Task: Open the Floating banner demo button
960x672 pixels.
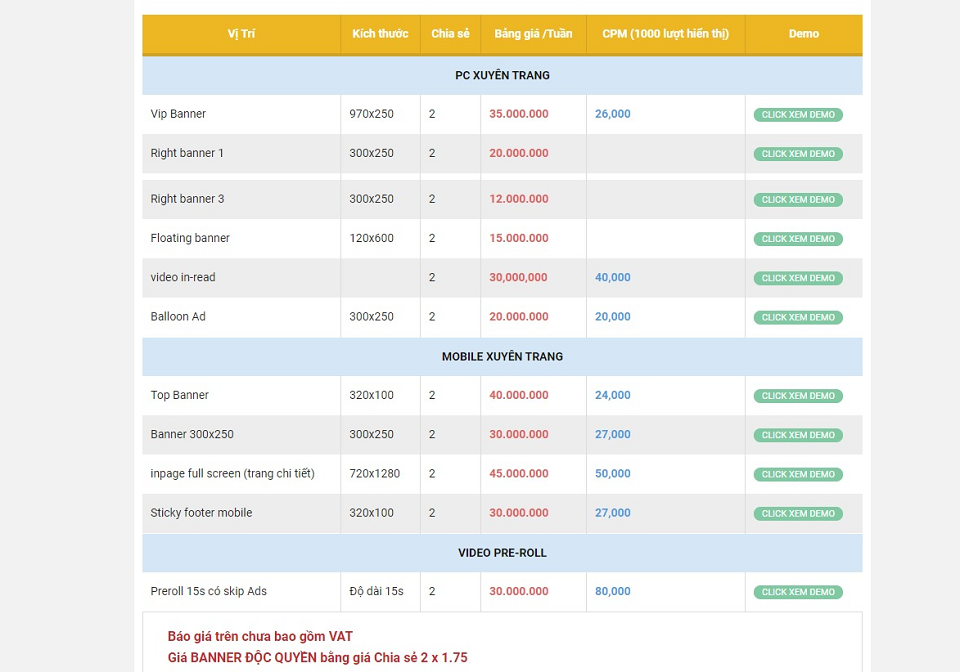Action: point(797,239)
